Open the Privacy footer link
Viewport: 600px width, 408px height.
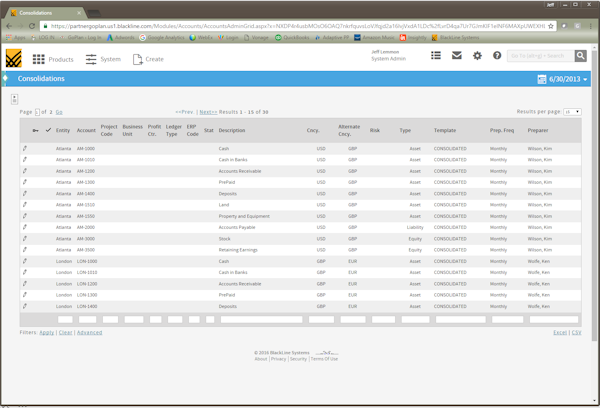point(279,359)
